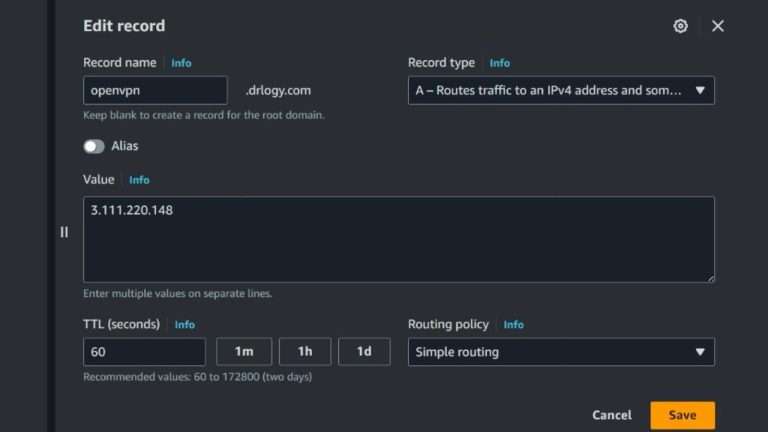Click the Value textarea with IP address

coord(398,240)
